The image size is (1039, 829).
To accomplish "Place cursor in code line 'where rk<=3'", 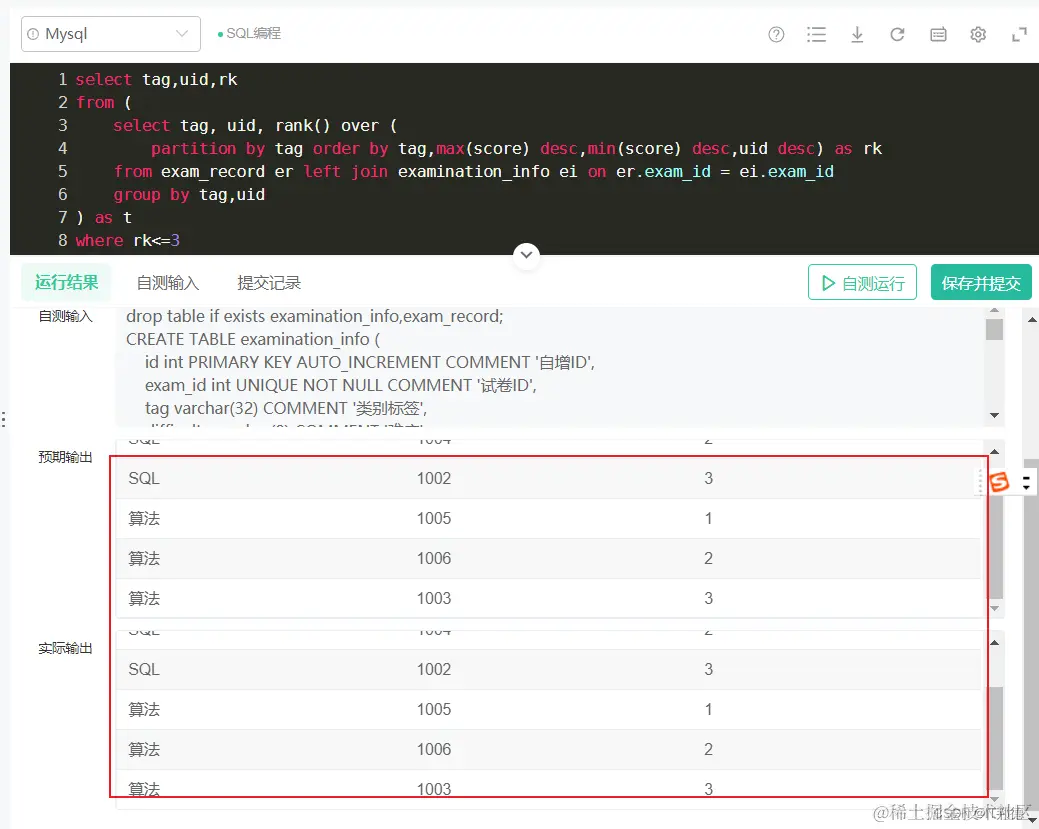I will click(x=127, y=241).
